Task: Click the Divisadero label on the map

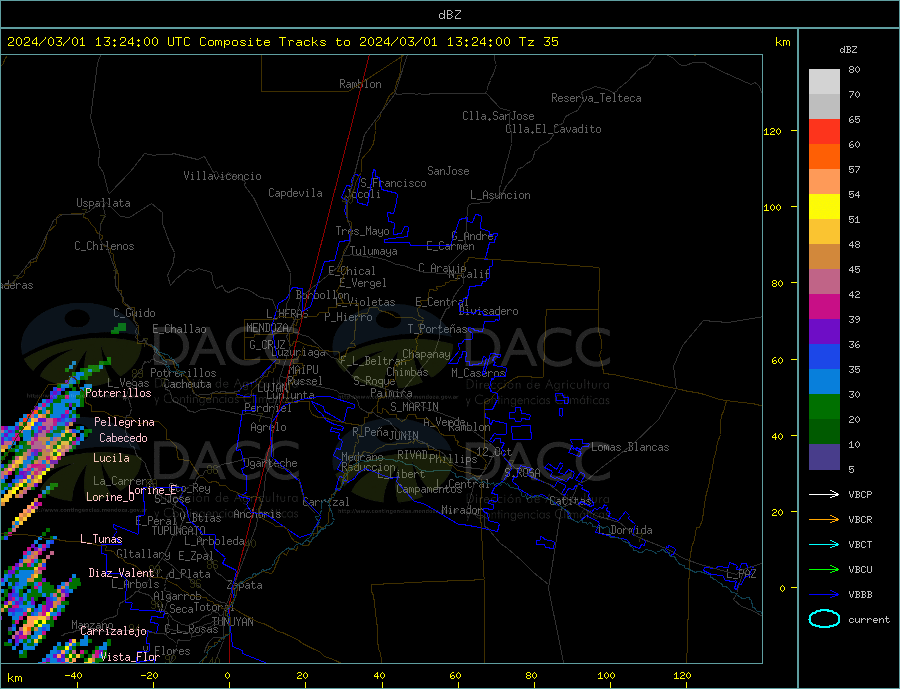Action: pos(488,311)
